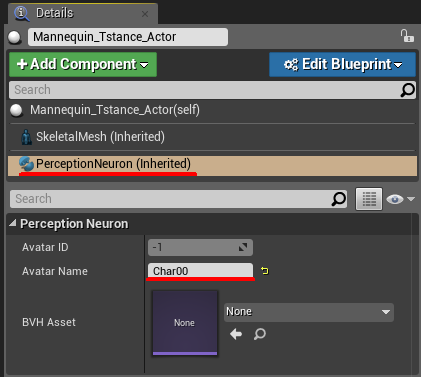Toggle the details lock padlock icon
Viewport: 421px width, 377px height.
pyautogui.click(x=407, y=36)
